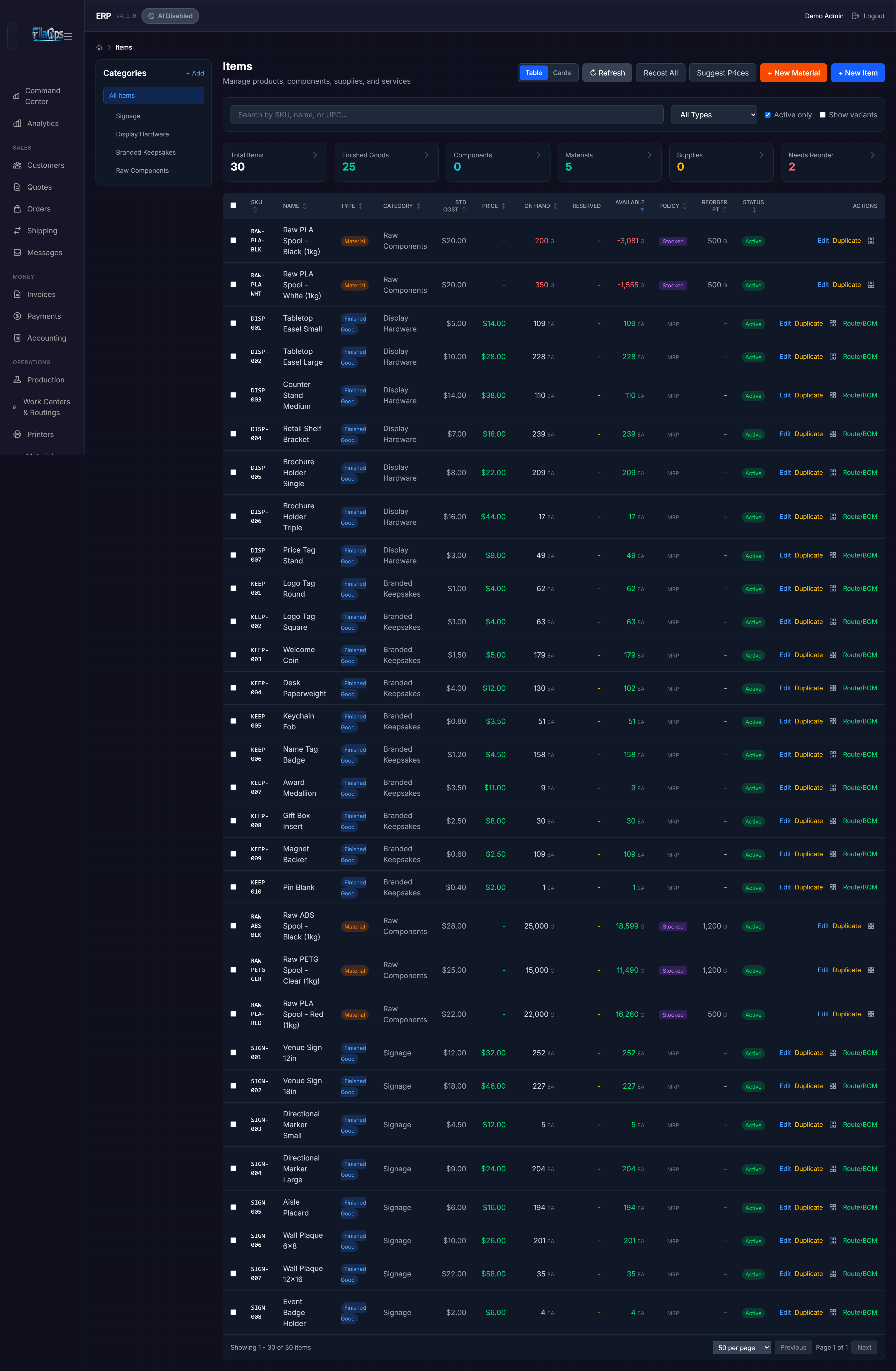Select the SIGN-004 row checkbox
Viewport: 896px width, 1371px height.
233,1168
